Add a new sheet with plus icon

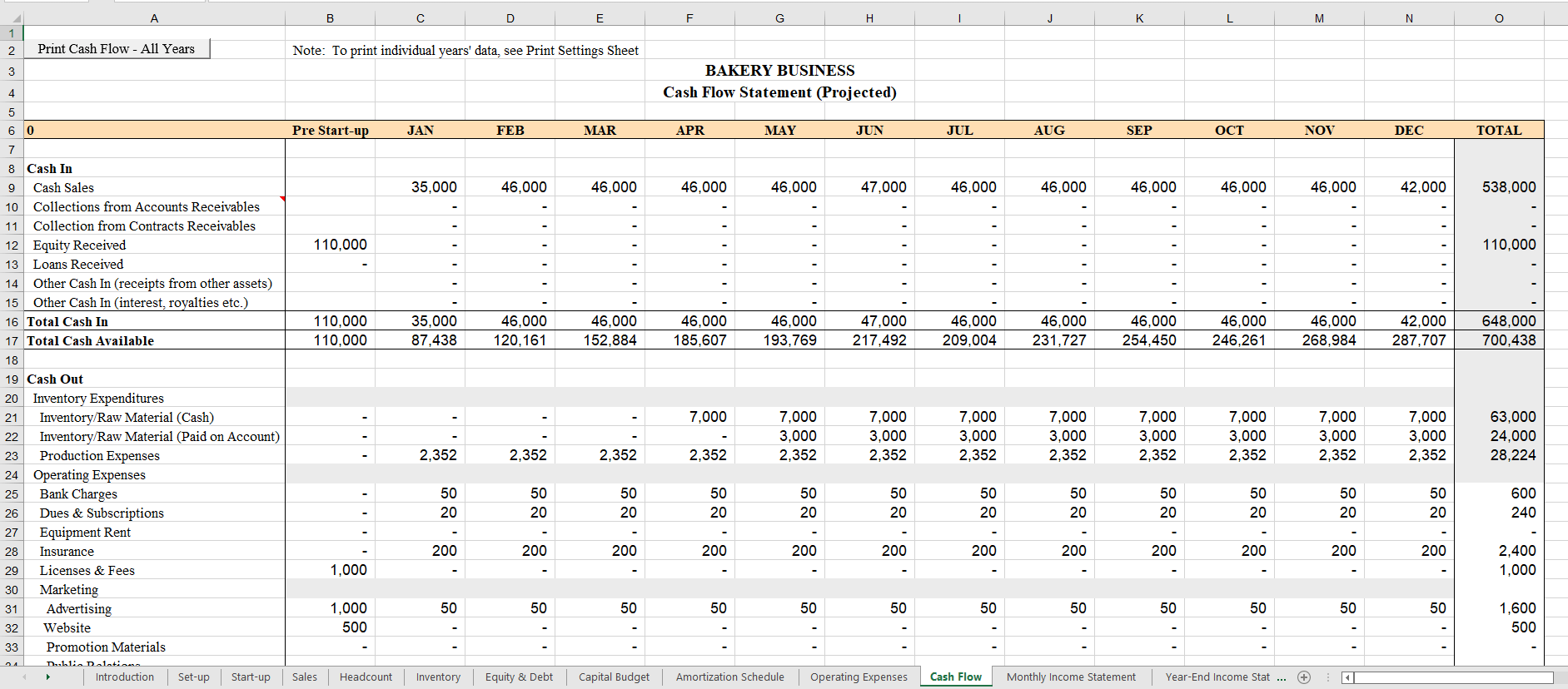click(1304, 677)
